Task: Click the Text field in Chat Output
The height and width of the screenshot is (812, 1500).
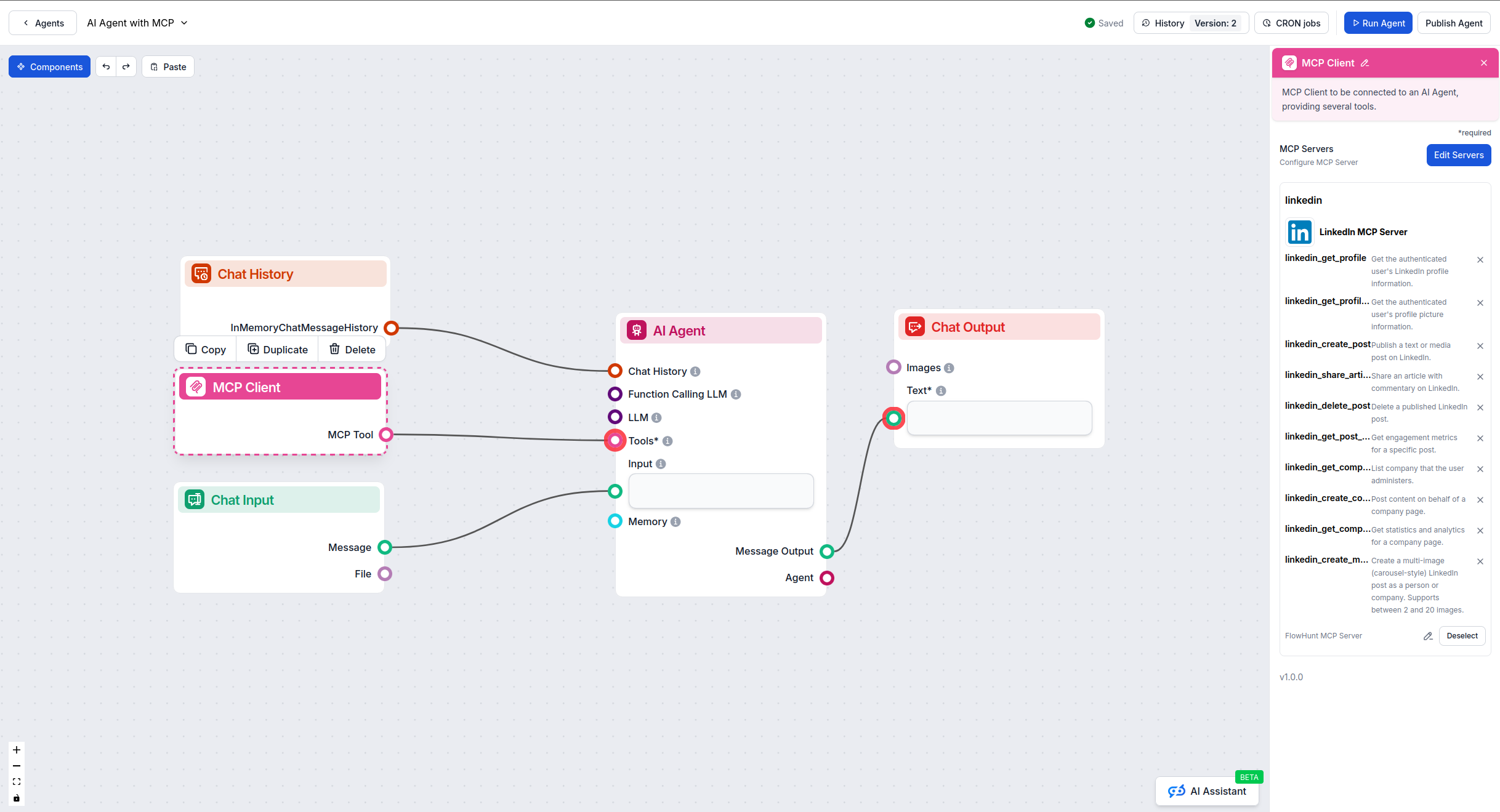Action: point(999,418)
